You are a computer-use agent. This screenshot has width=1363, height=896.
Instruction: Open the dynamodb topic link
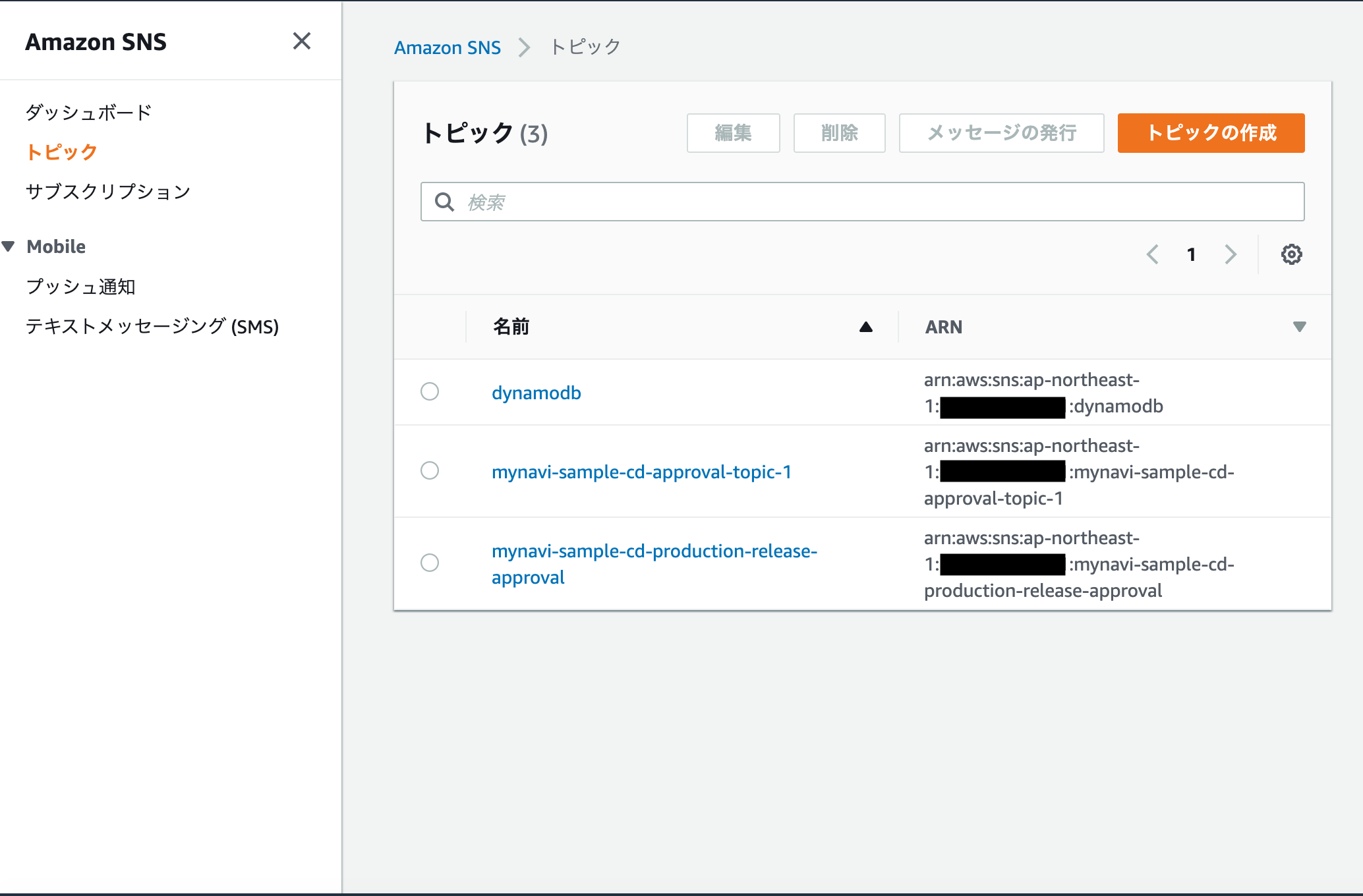(x=536, y=393)
